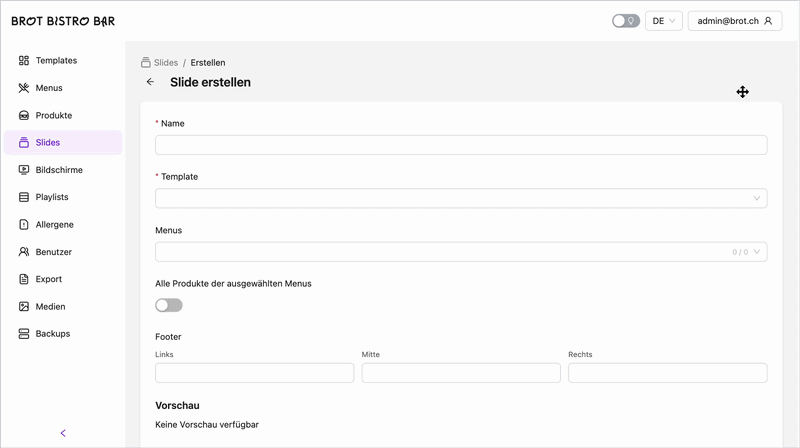Focus the Footer Mitte input field
800x448 pixels.
click(461, 373)
